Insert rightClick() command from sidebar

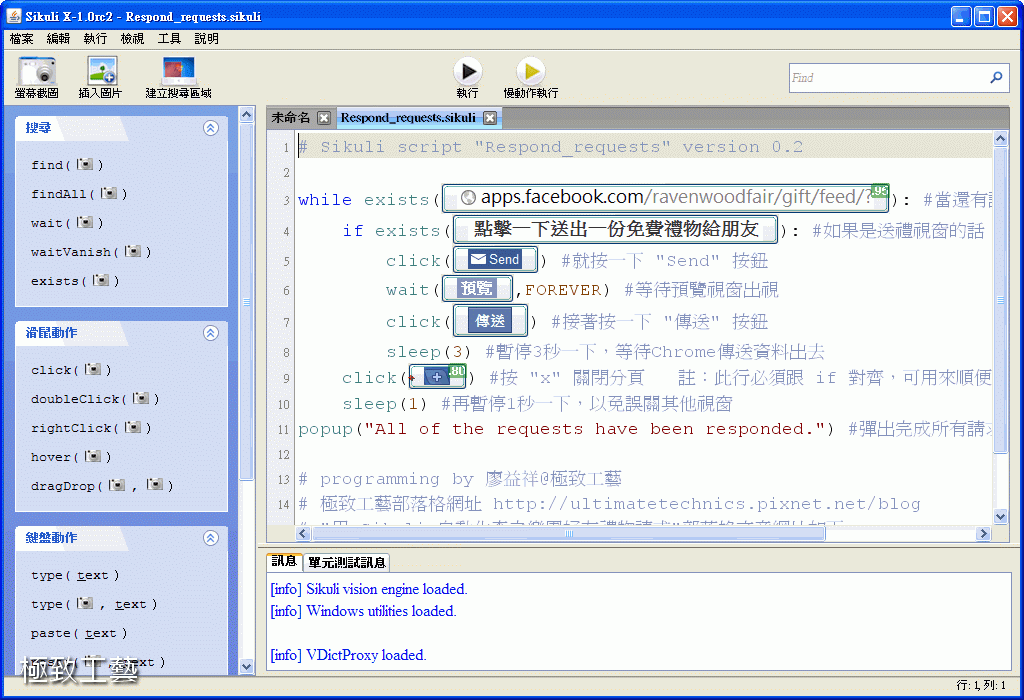coord(91,428)
